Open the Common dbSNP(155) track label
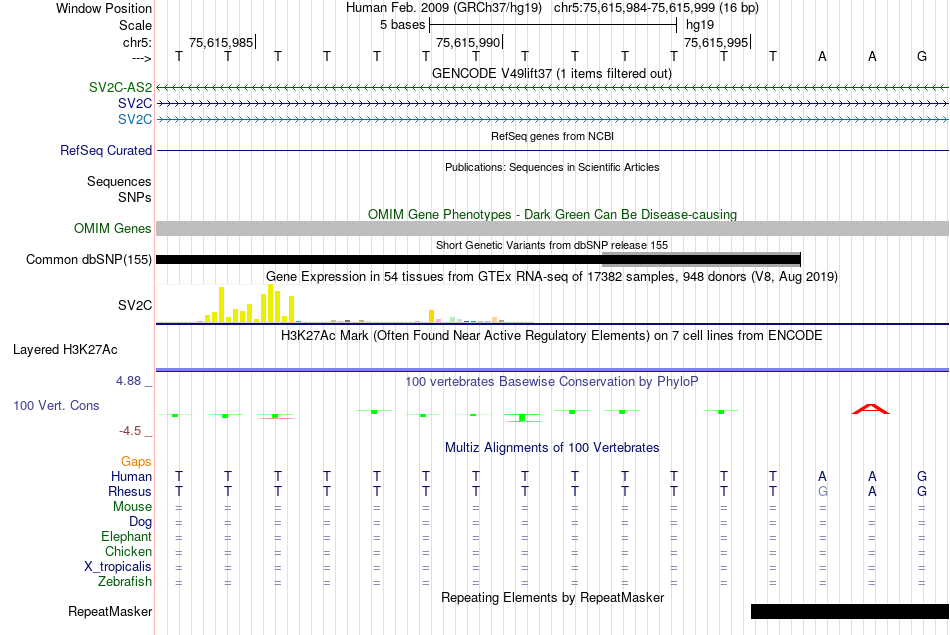The image size is (950, 635). tap(88, 259)
